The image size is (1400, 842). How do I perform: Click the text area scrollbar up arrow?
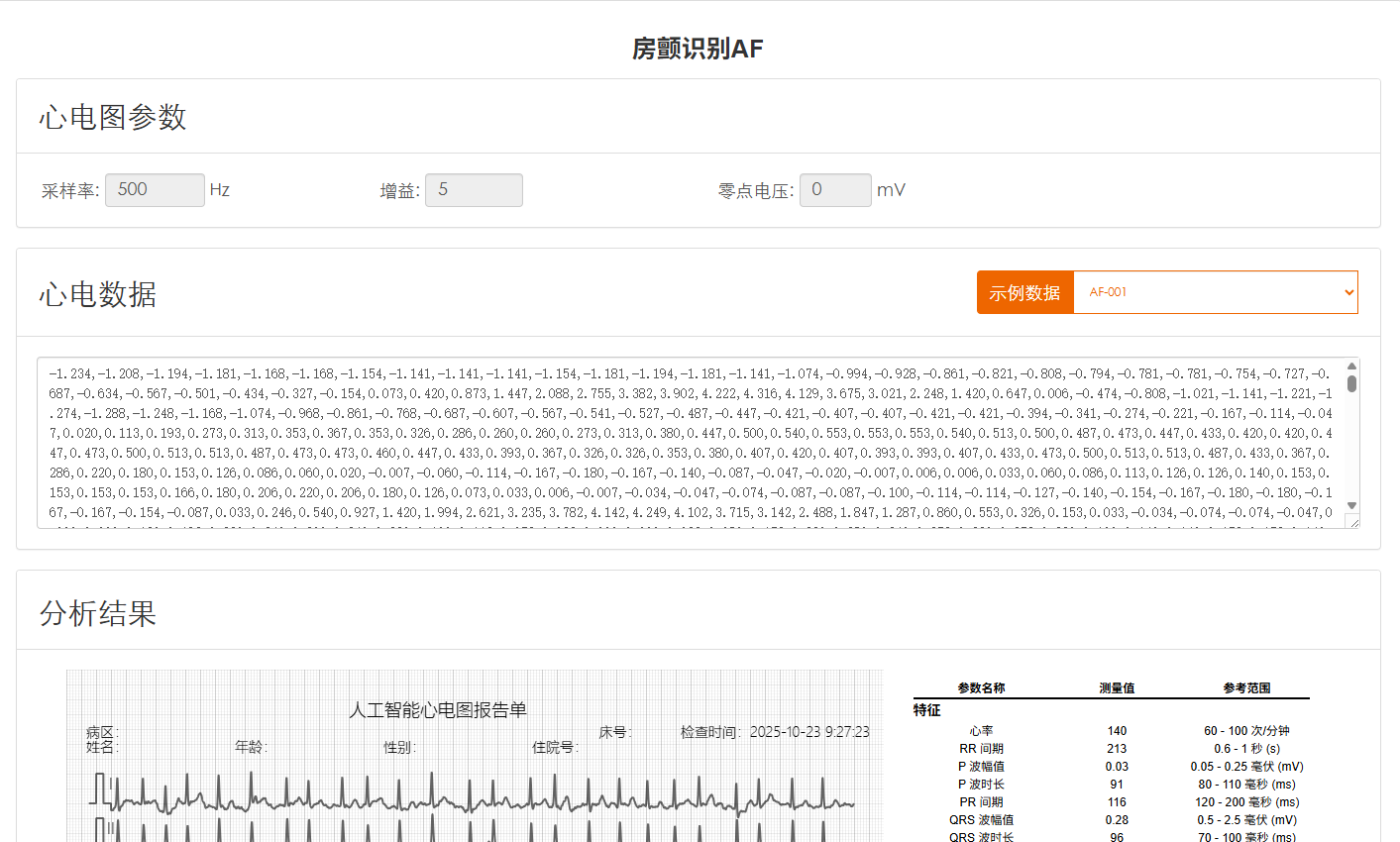click(1351, 367)
